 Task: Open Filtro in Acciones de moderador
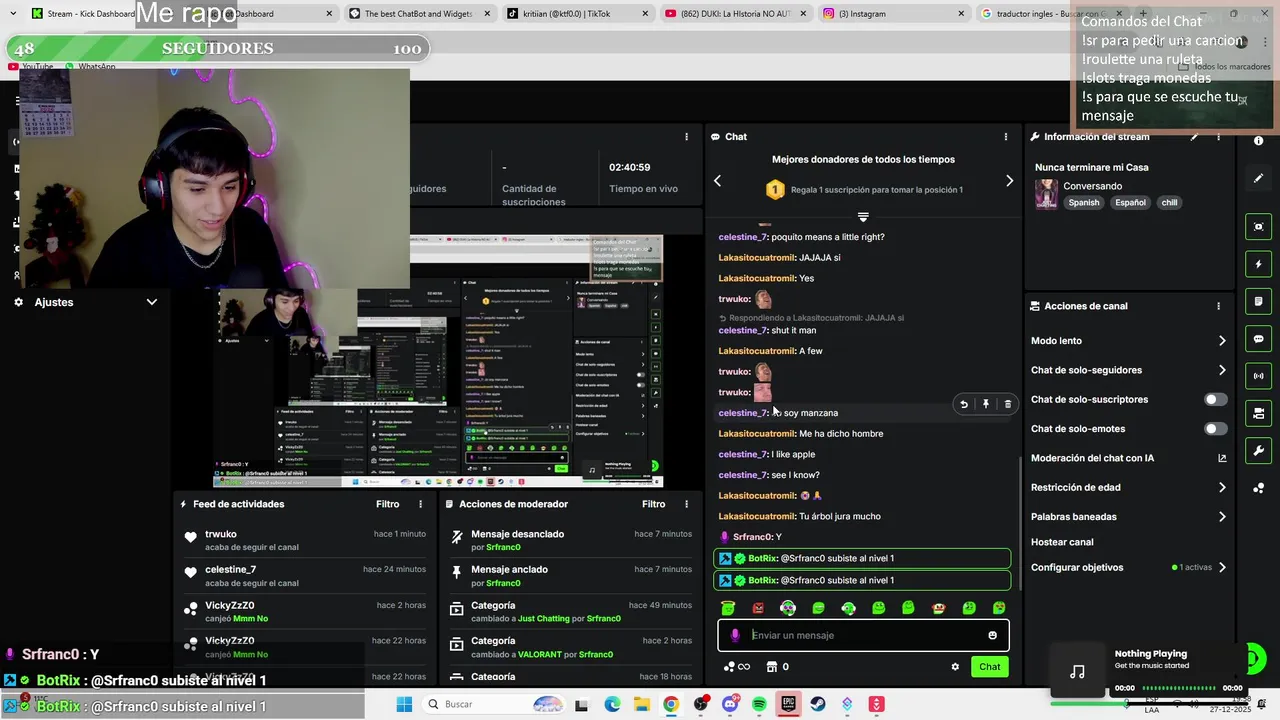[x=653, y=504]
